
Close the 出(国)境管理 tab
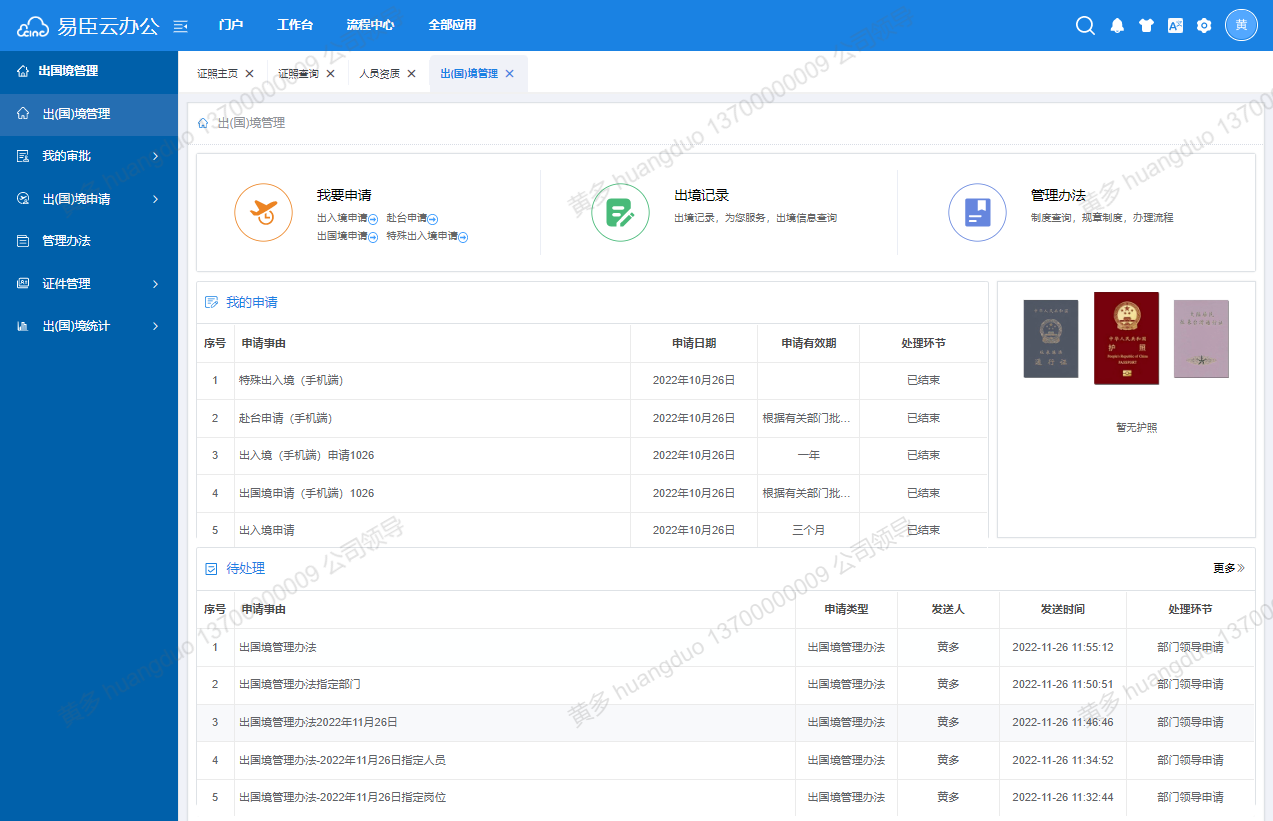click(509, 74)
